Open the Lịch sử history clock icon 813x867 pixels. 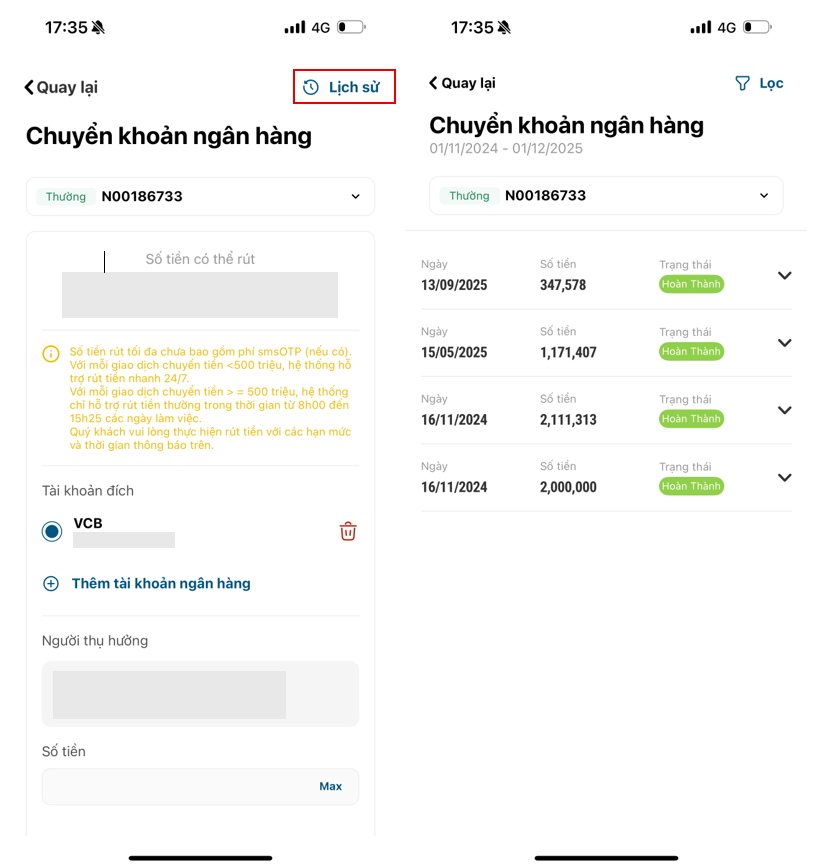tap(311, 87)
